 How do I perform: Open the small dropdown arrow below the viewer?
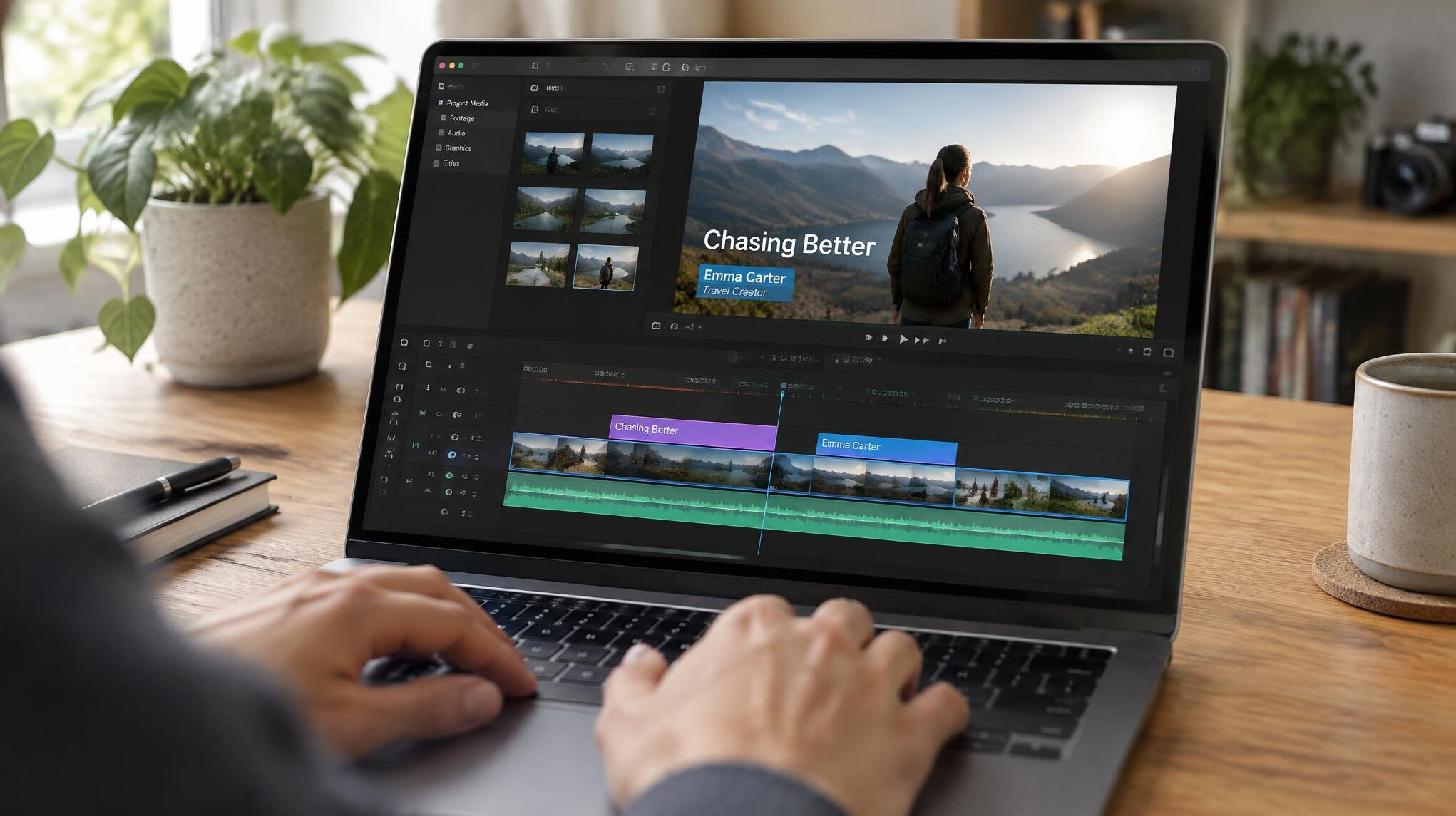tap(700, 328)
